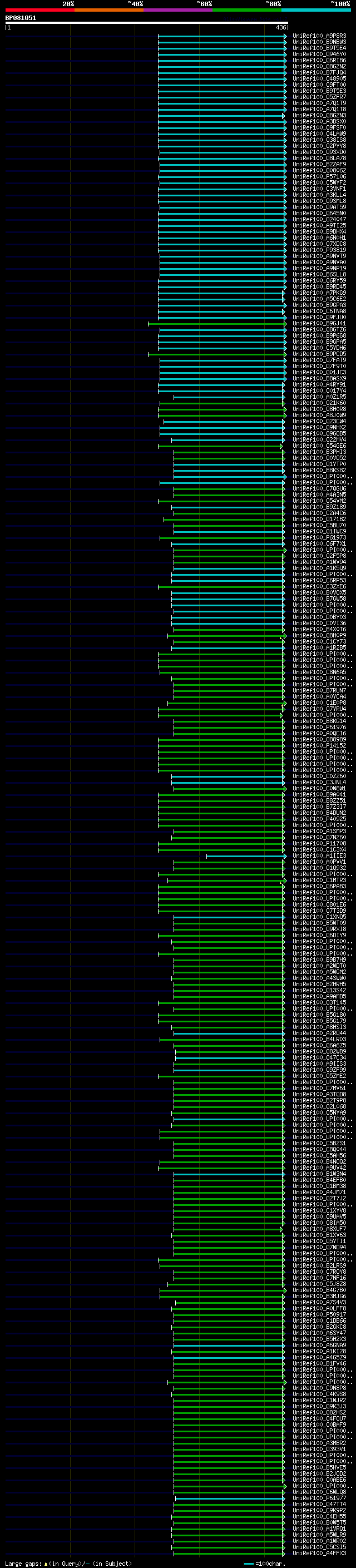The image size is (356, 1568).
Task: Click label UniRef100_Q7FAT9
Action: coord(319,360)
